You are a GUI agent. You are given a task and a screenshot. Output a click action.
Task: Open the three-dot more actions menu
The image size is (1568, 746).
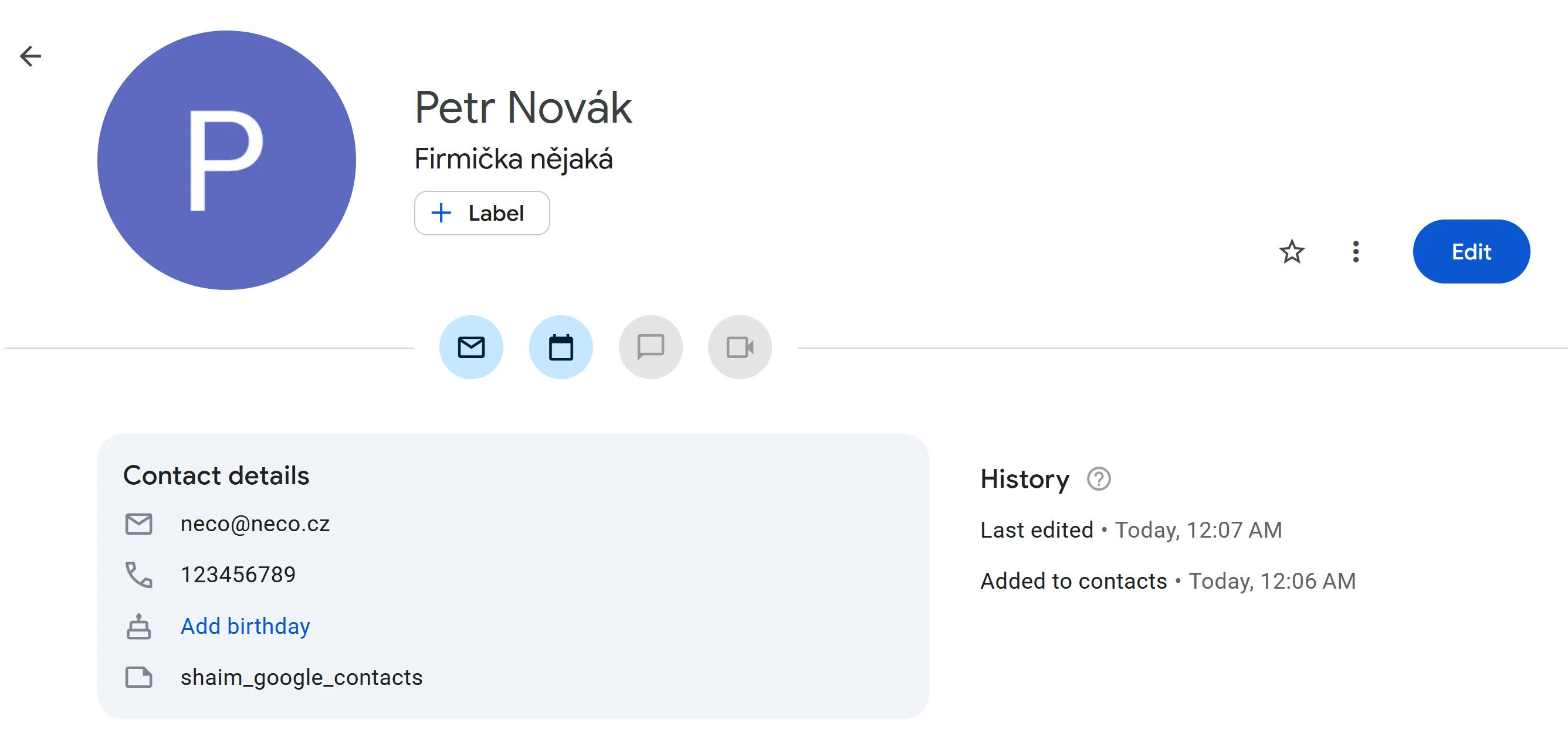[1356, 252]
